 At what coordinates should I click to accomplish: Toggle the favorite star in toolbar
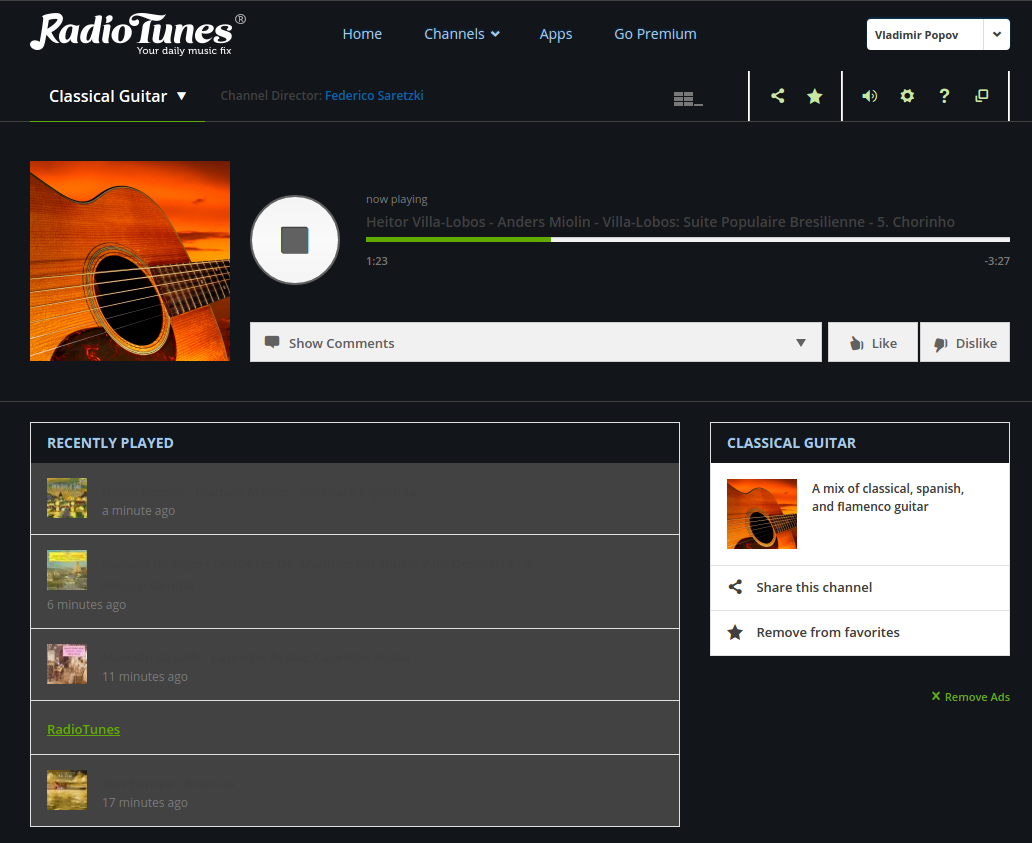[x=815, y=96]
